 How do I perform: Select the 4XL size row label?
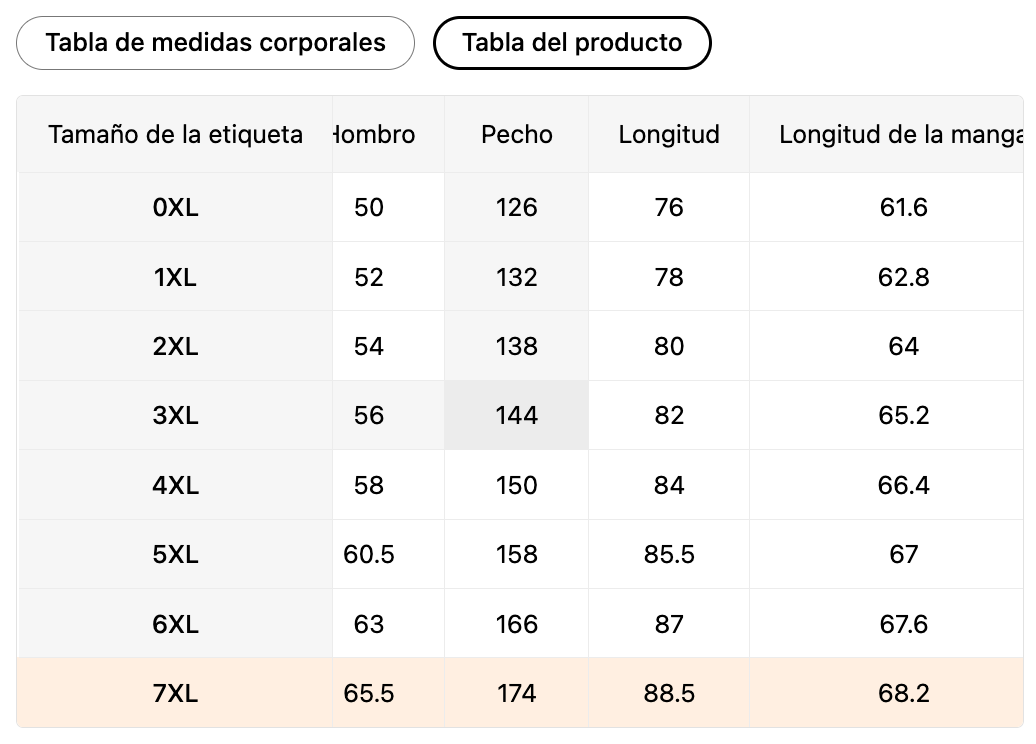click(x=175, y=485)
